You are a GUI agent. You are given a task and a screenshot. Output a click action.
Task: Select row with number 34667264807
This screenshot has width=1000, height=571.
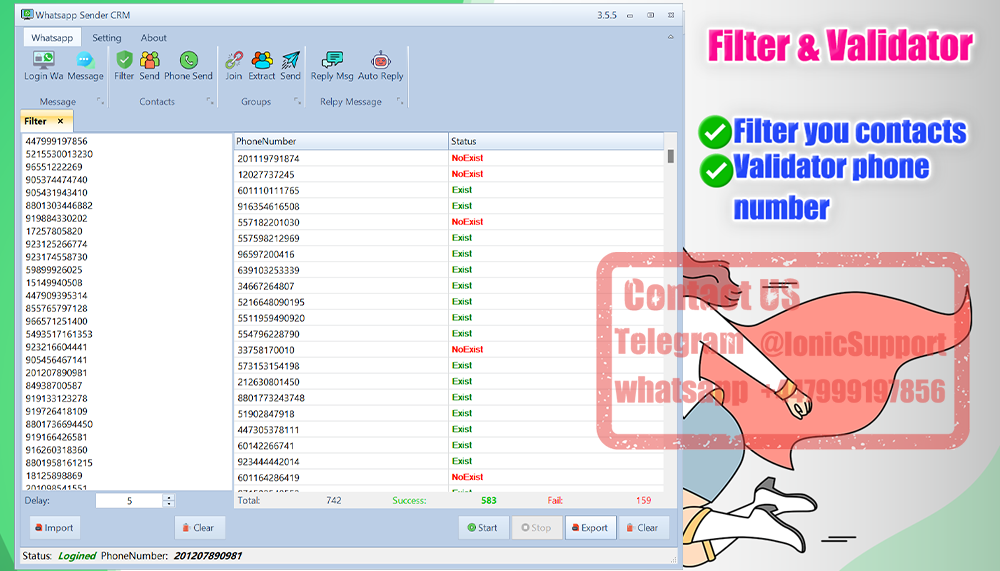(x=449, y=286)
